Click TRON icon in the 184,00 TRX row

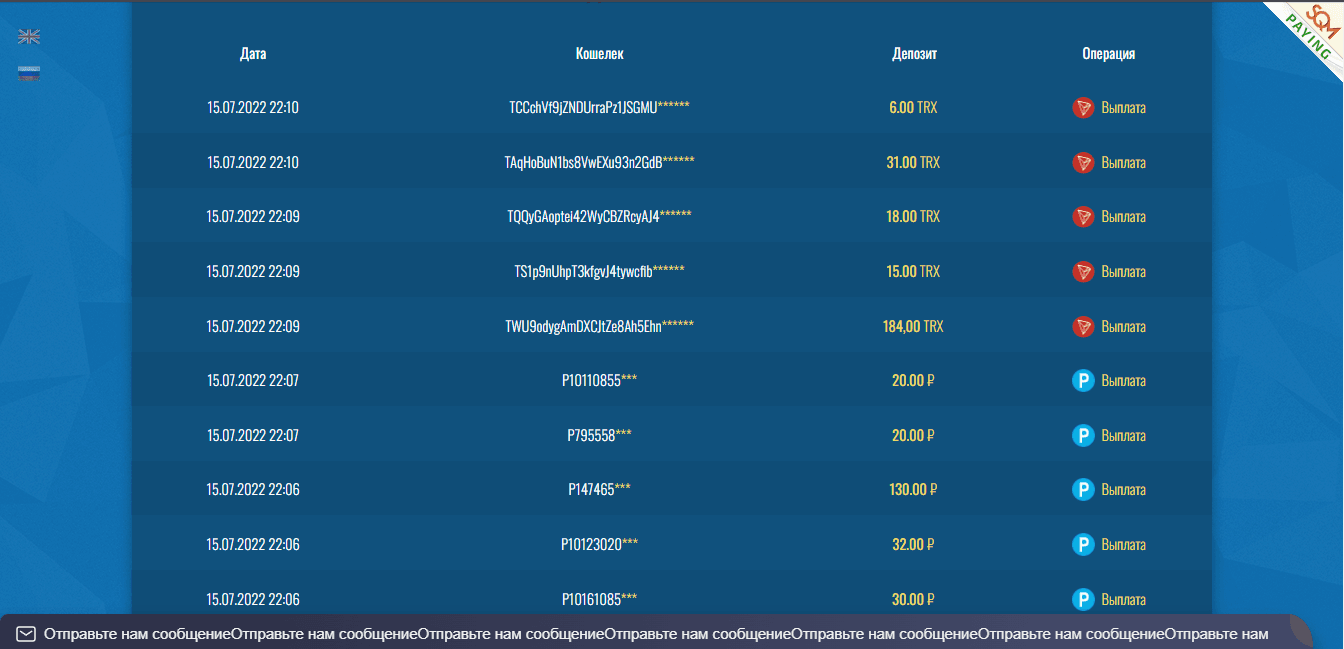1083,326
